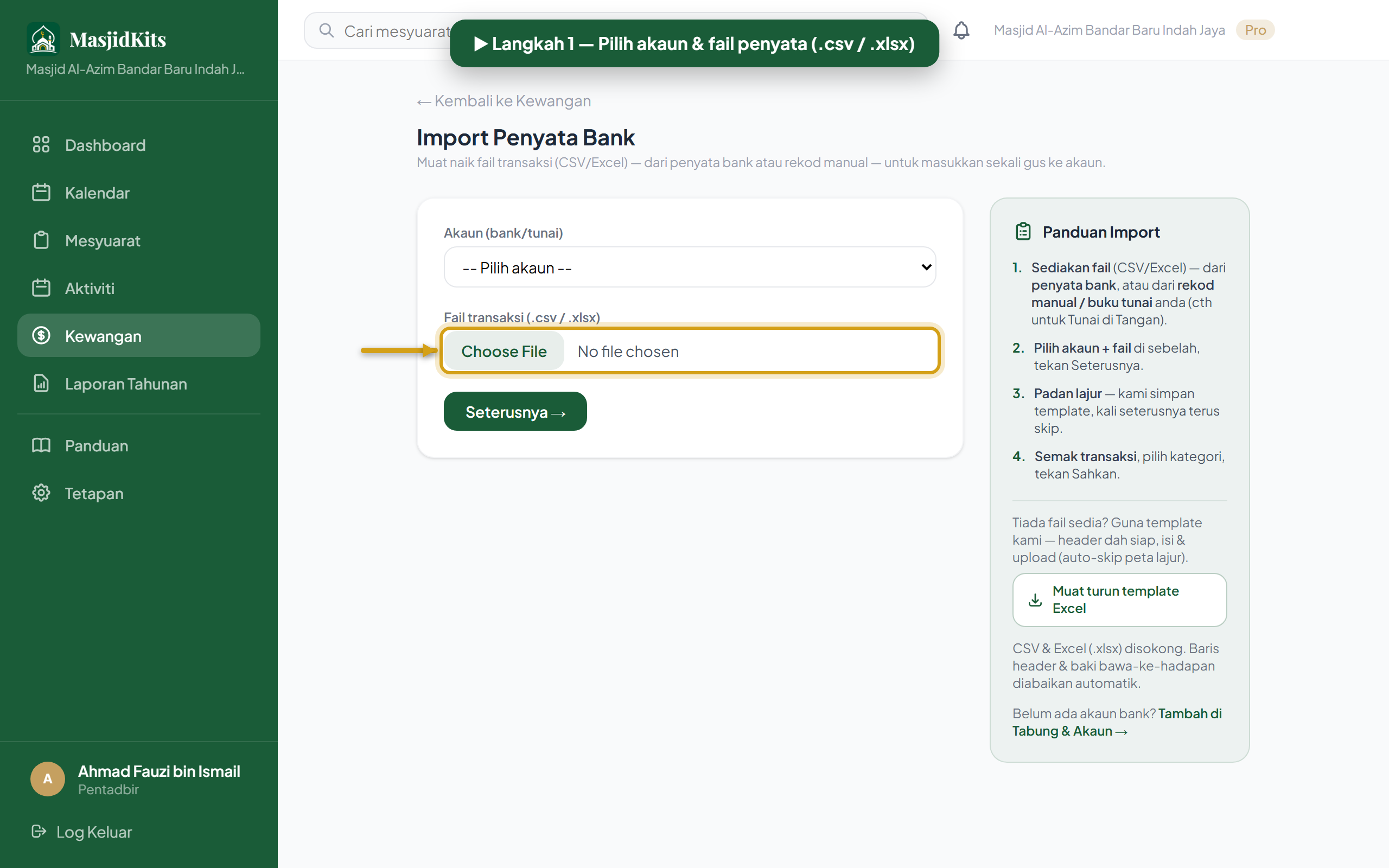Click the search magnifier icon

[326, 30]
